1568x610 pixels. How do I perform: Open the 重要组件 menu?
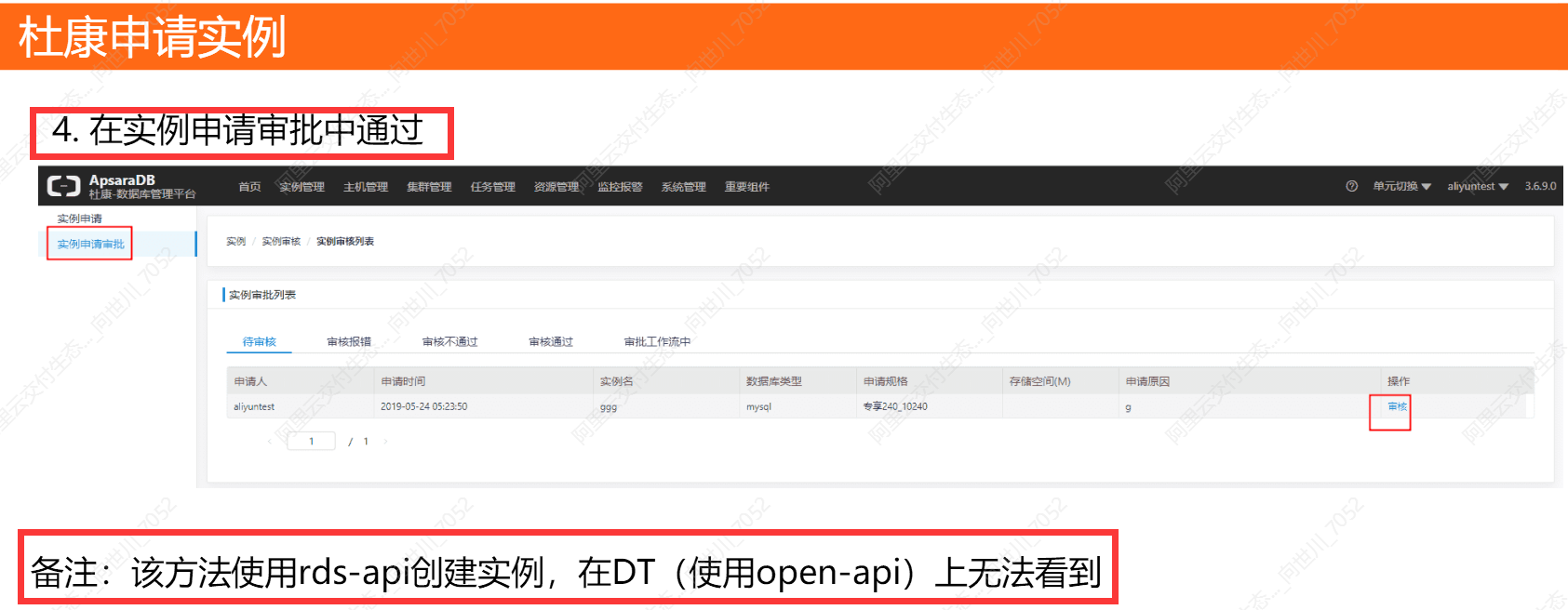coord(747,187)
